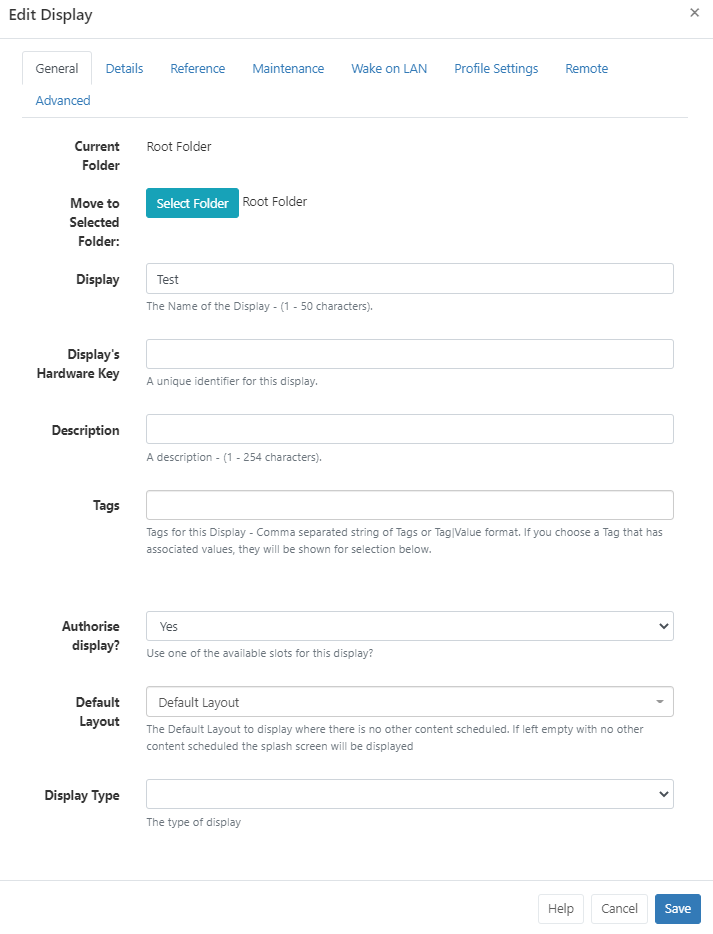Open the Authorise display dropdown

[x=409, y=626]
